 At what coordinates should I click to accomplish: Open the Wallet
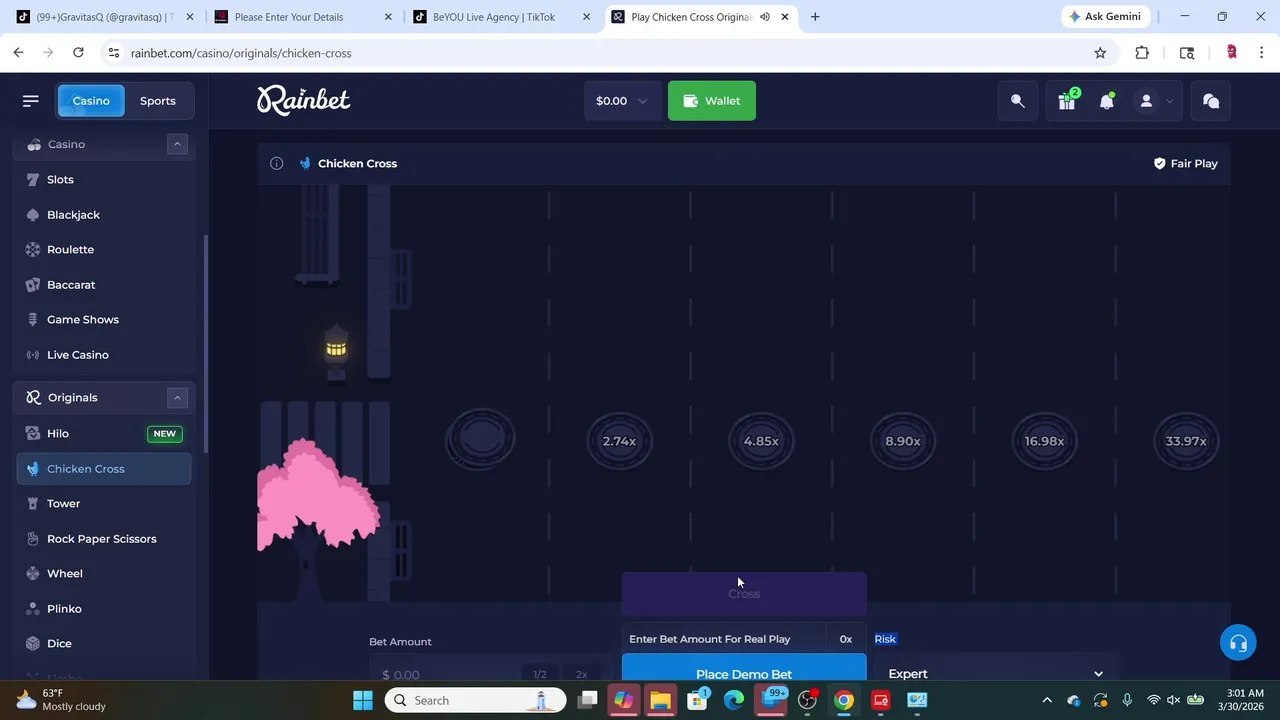pyautogui.click(x=712, y=101)
